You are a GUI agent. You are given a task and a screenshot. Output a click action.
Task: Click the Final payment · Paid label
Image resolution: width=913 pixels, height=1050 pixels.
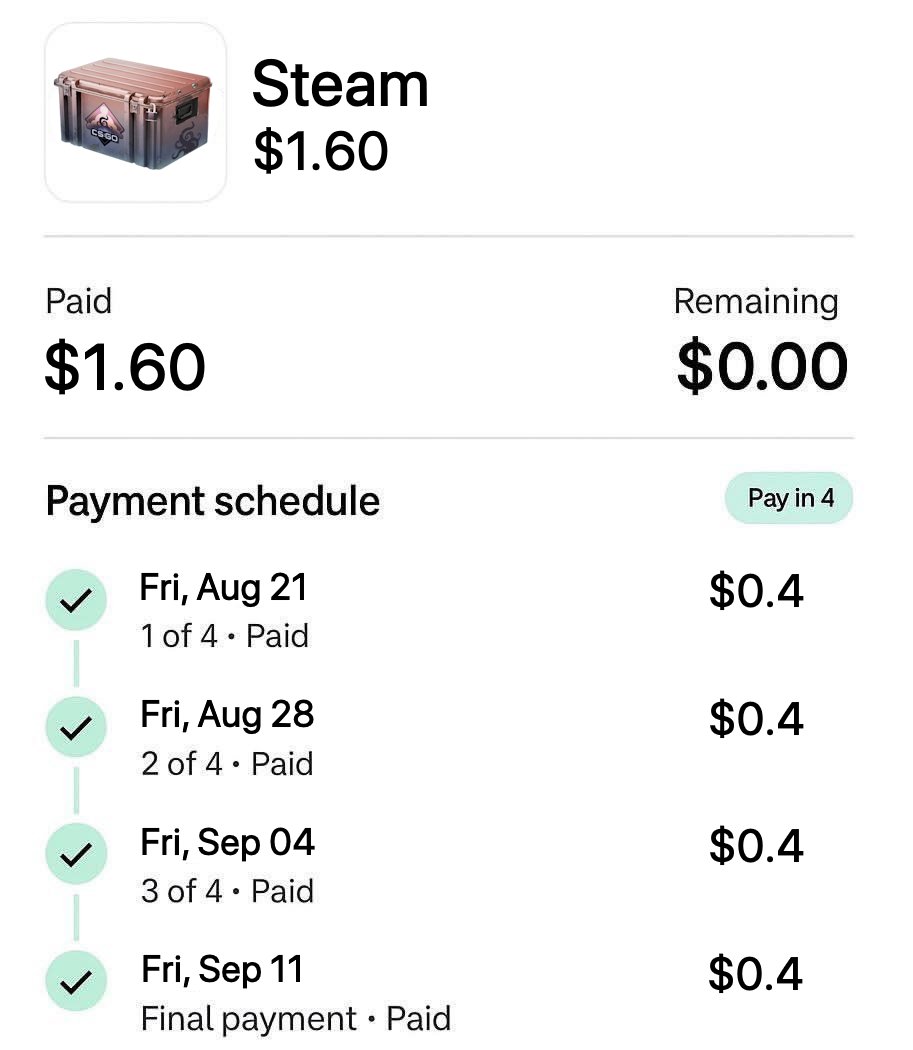click(x=296, y=1019)
